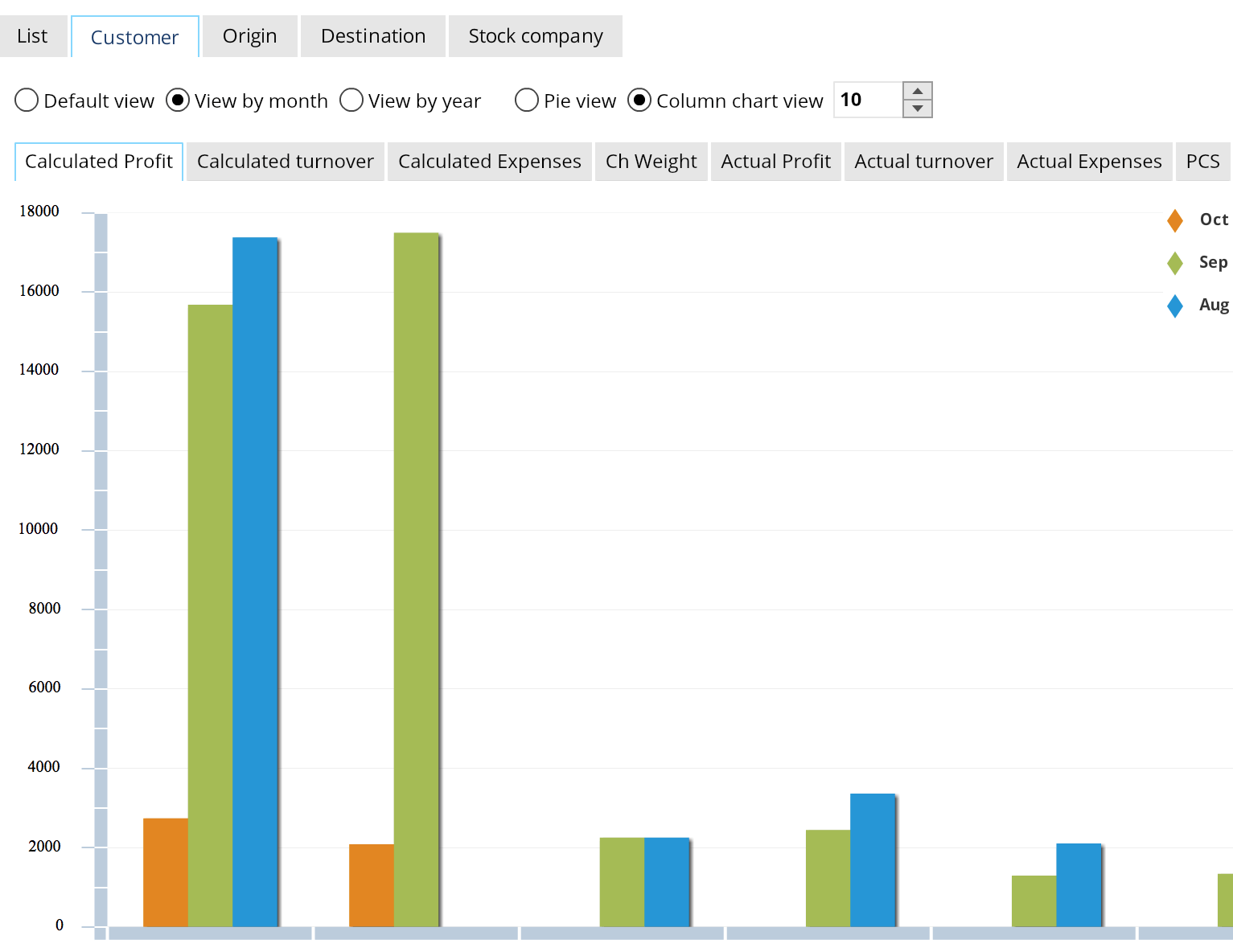The image size is (1233, 952).
Task: Open the PCS metric
Action: pos(1202,162)
